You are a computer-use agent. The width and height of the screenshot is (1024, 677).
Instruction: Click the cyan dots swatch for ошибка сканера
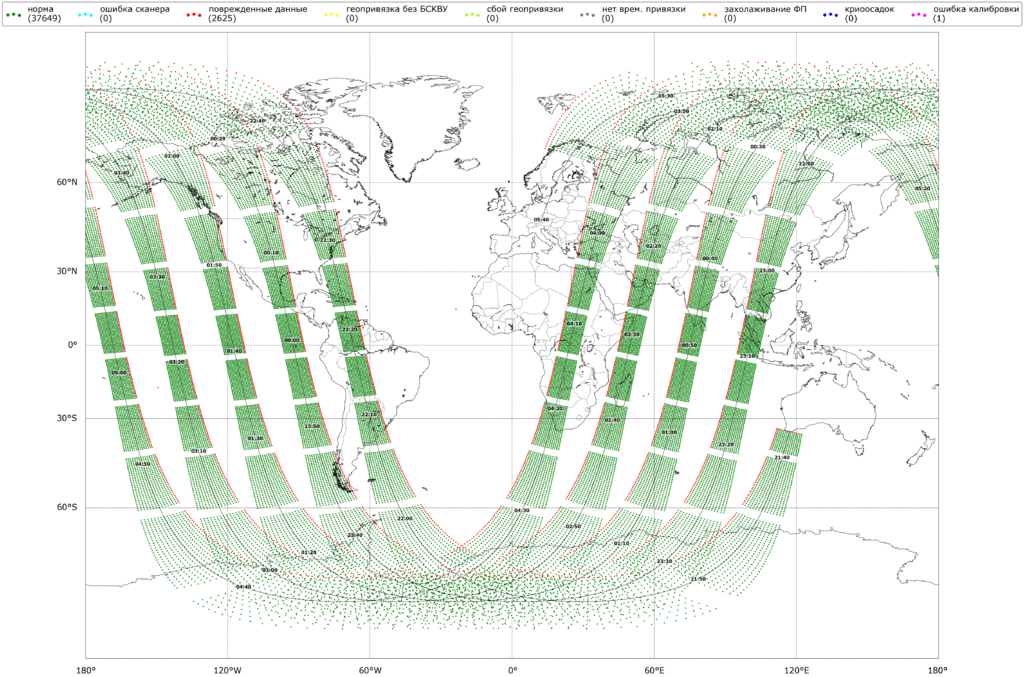(x=86, y=14)
